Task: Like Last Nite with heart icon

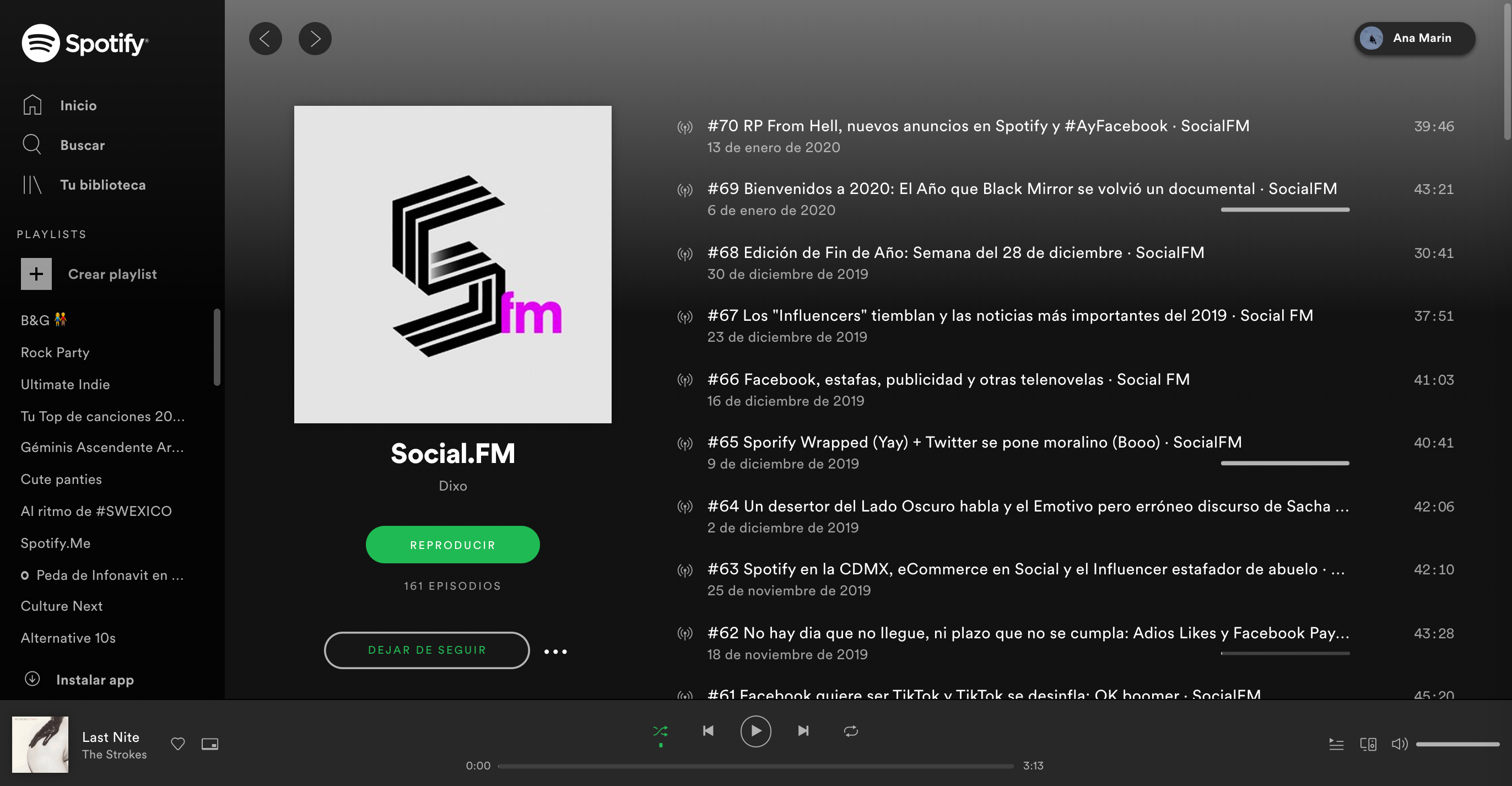Action: coord(178,744)
